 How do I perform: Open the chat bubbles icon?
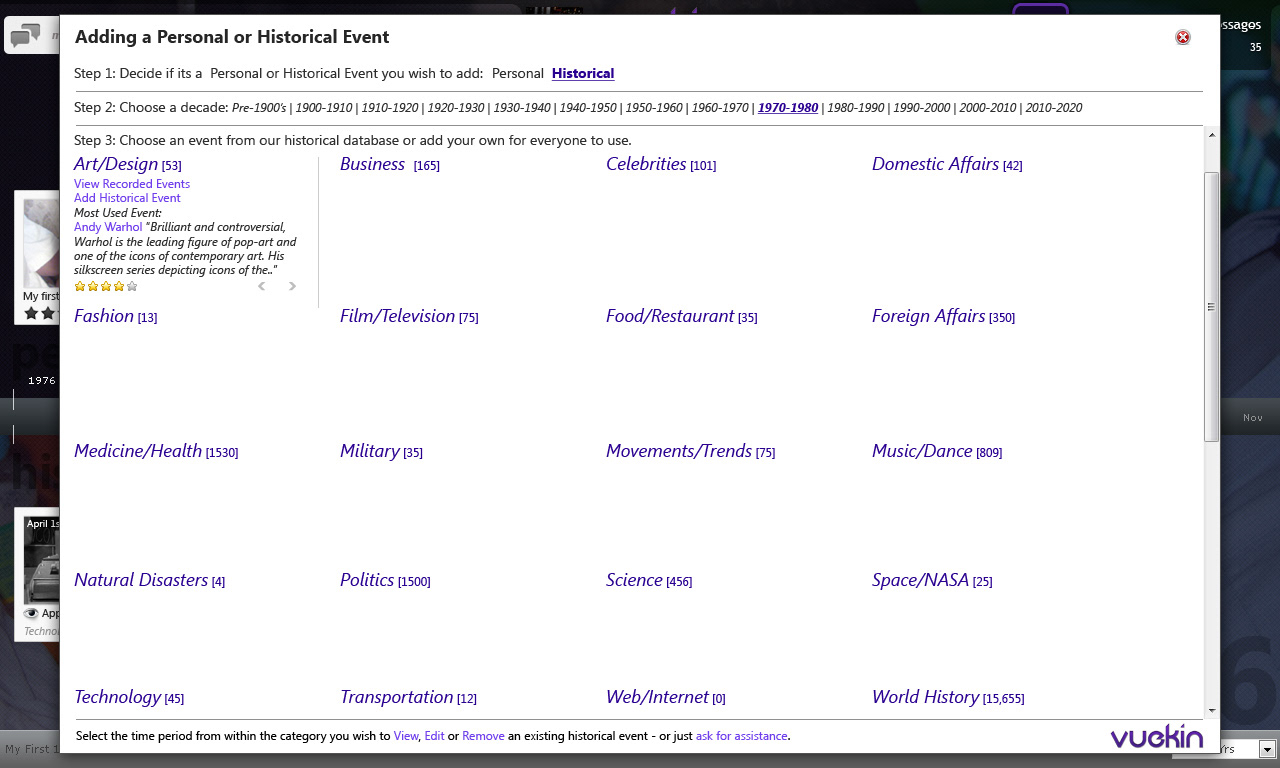pos(26,37)
